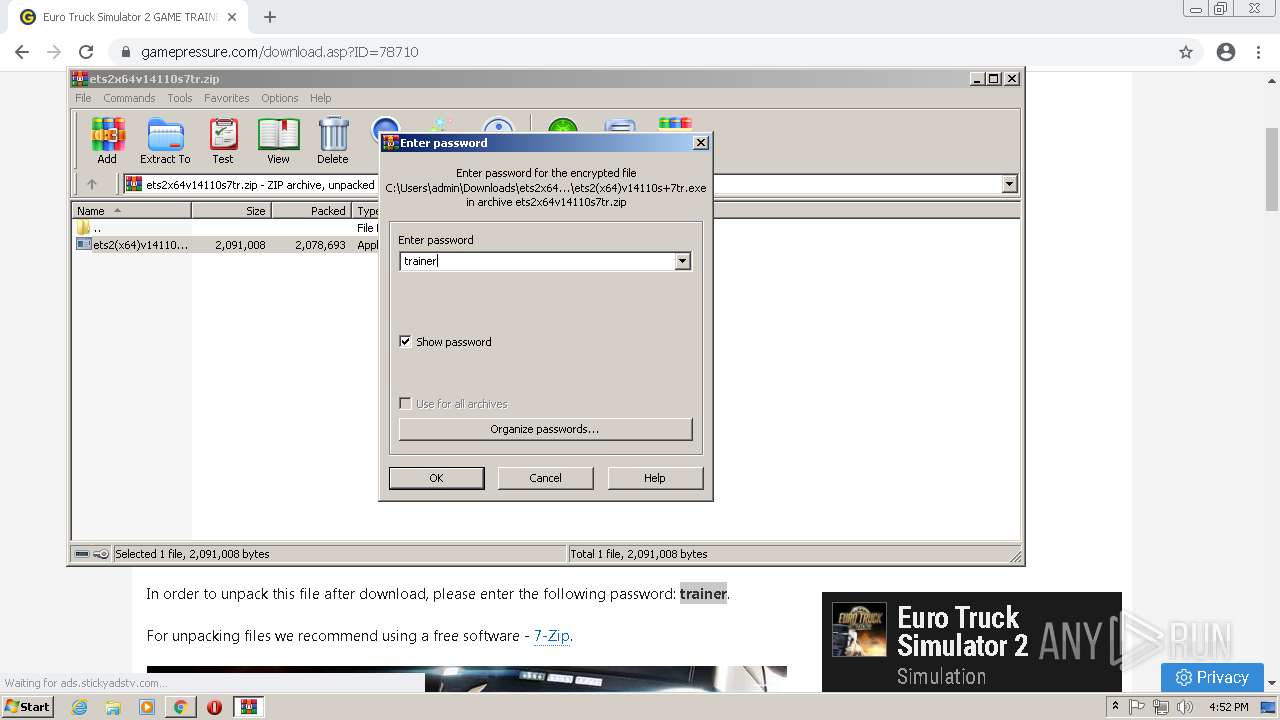
Task: Click the View file icon
Action: [x=278, y=140]
